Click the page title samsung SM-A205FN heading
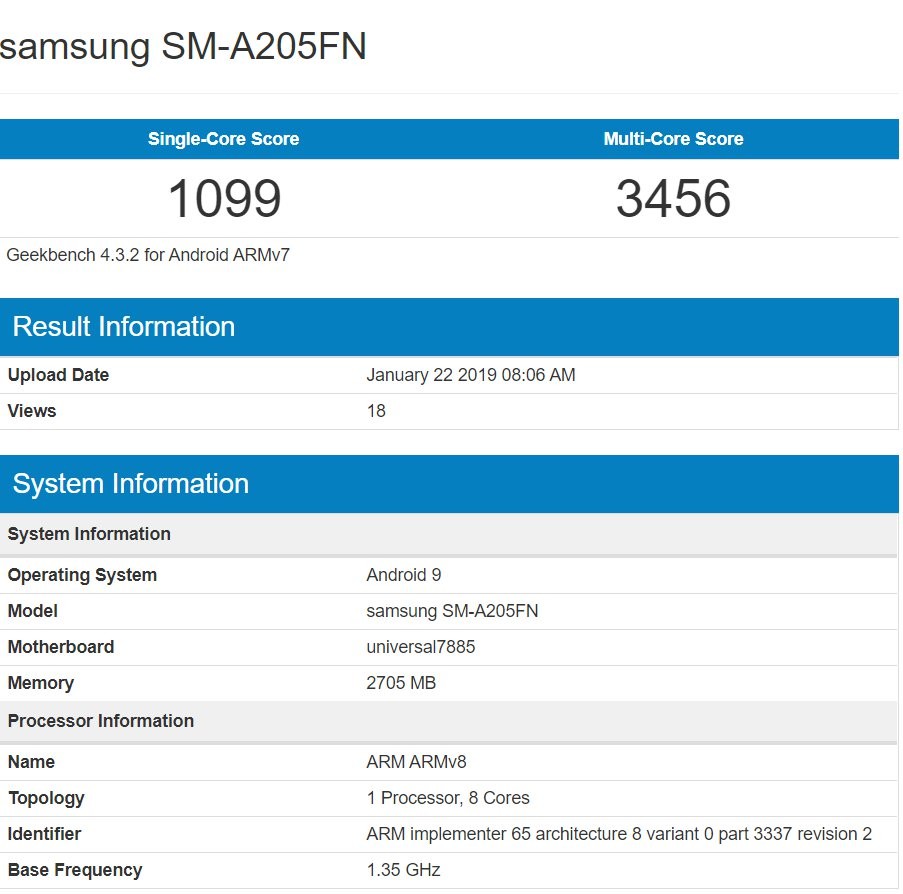This screenshot has height=894, width=903. (x=183, y=46)
